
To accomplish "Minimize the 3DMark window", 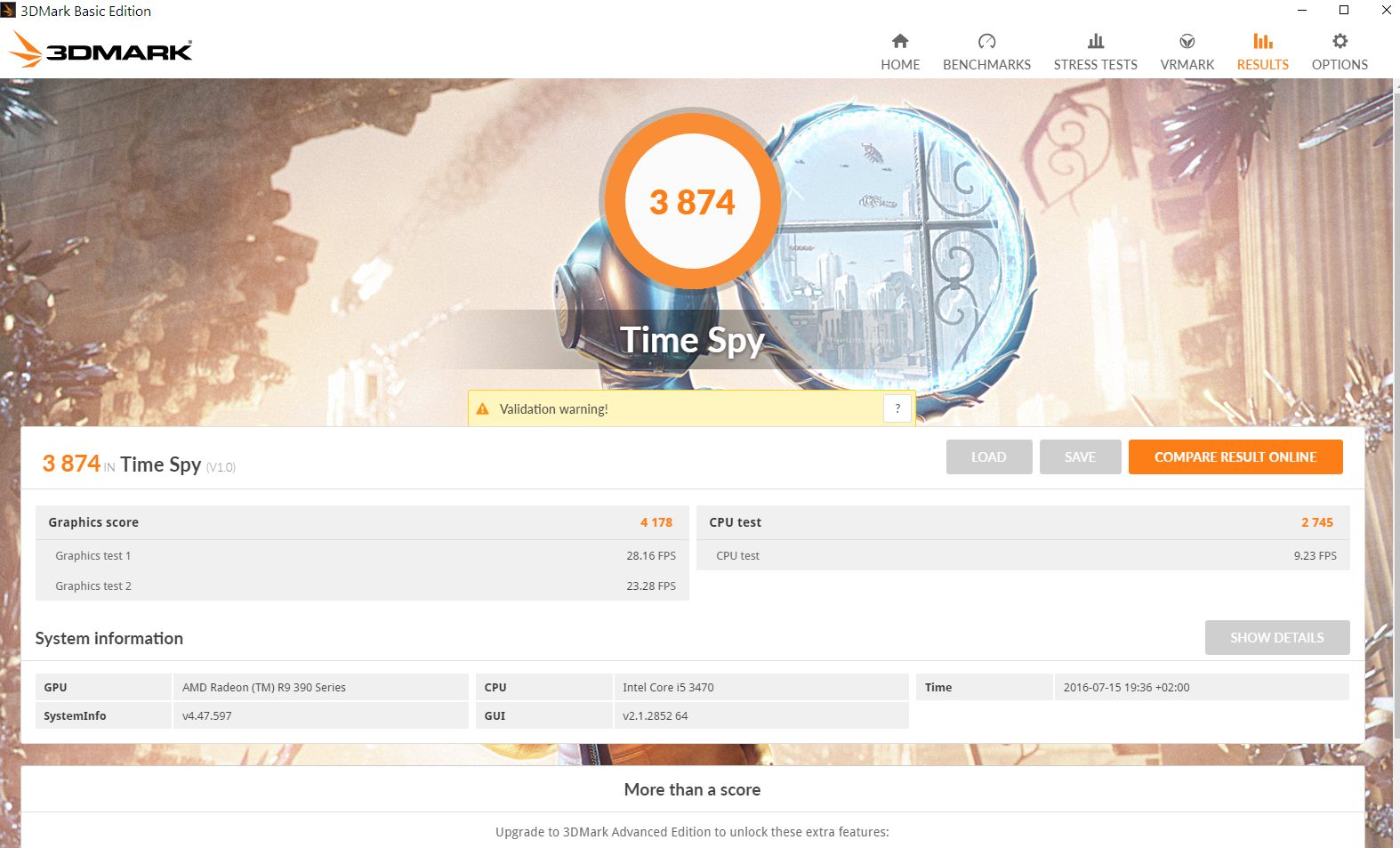I will click(x=1302, y=11).
